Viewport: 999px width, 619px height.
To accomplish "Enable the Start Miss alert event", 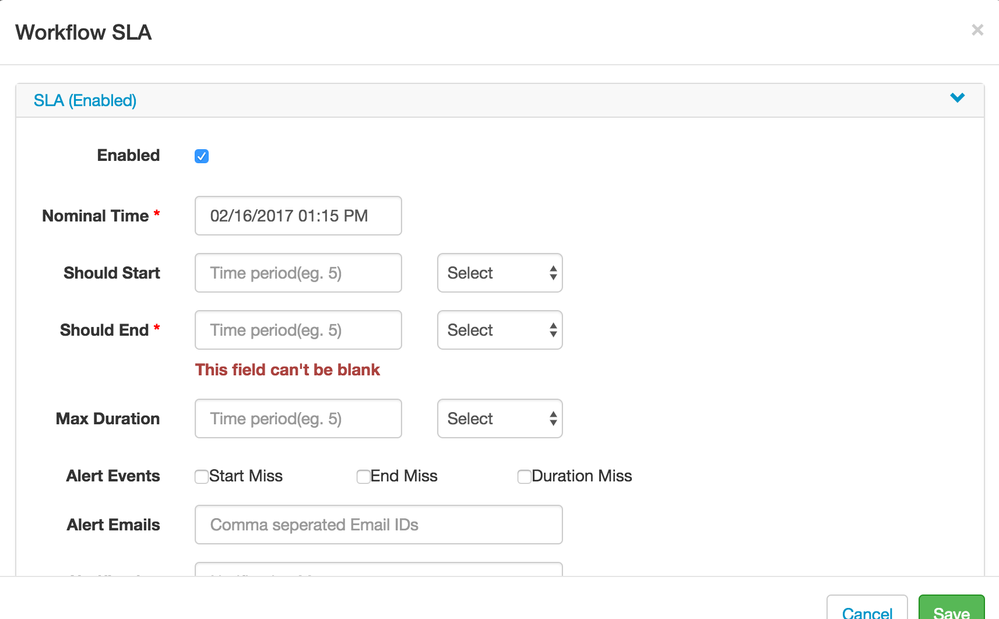I will click(x=202, y=477).
